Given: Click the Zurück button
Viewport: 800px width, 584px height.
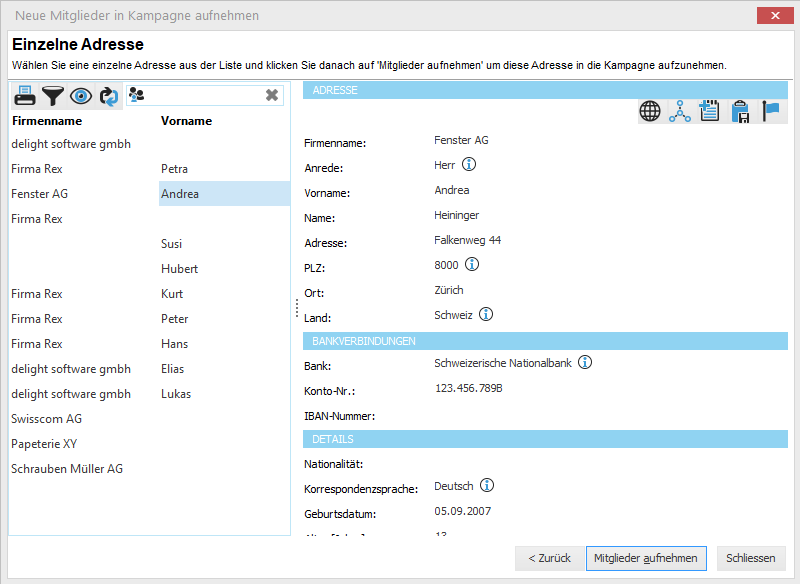Looking at the screenshot, I should tap(548, 558).
